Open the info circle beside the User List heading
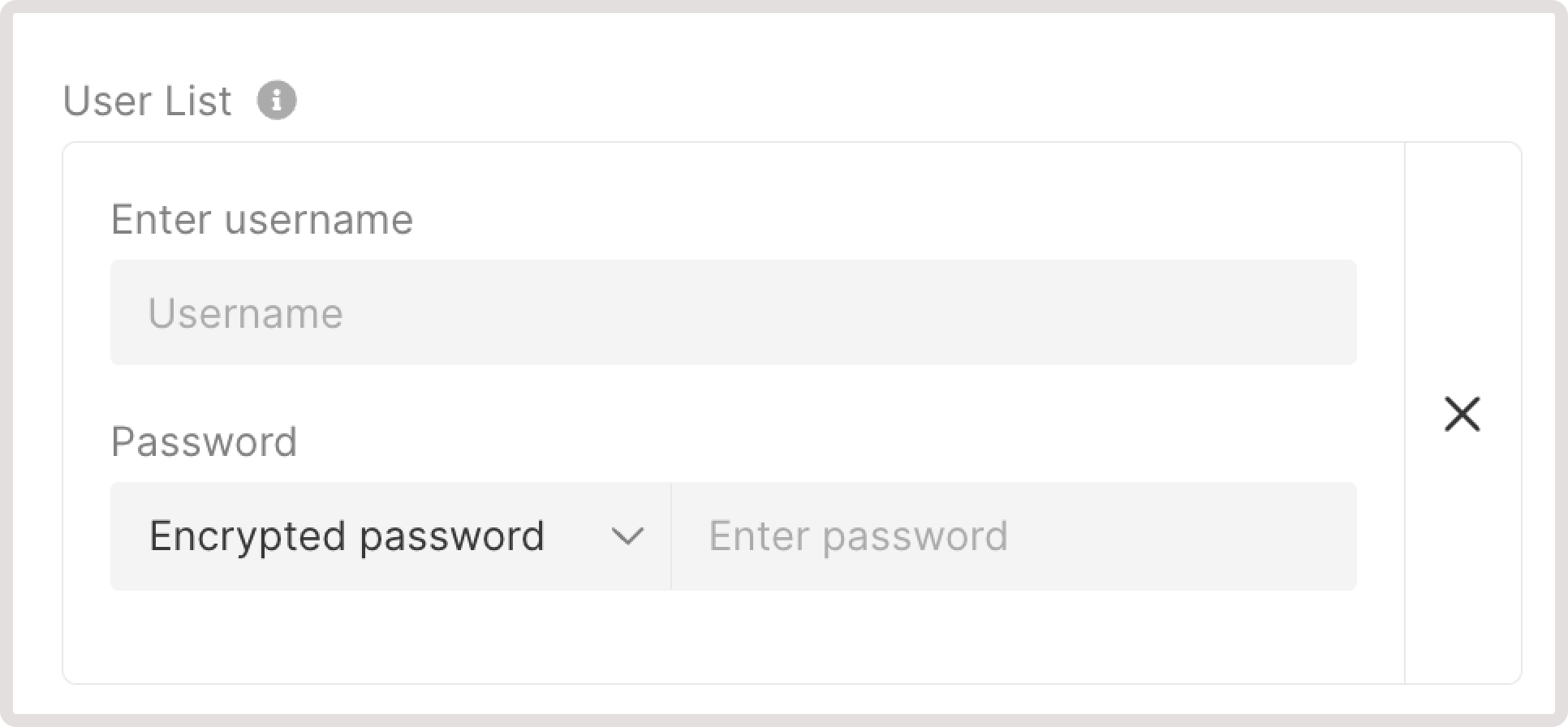The height and width of the screenshot is (727, 1568). click(276, 100)
